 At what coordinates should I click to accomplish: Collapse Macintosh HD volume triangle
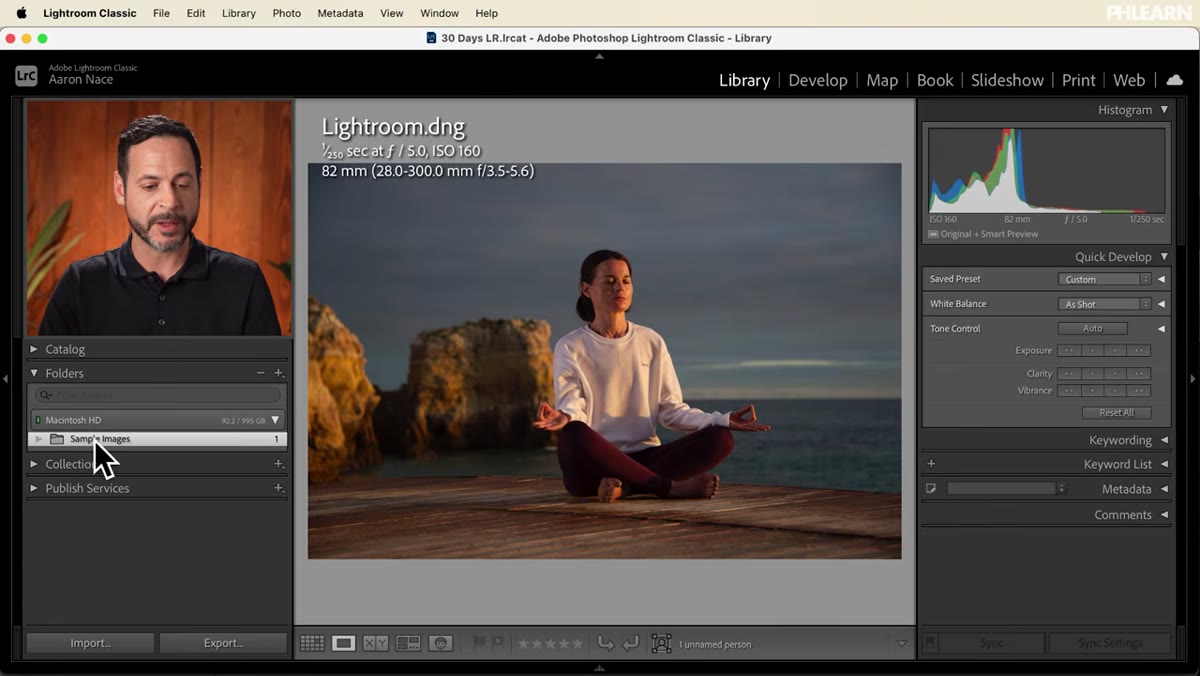click(x=275, y=420)
